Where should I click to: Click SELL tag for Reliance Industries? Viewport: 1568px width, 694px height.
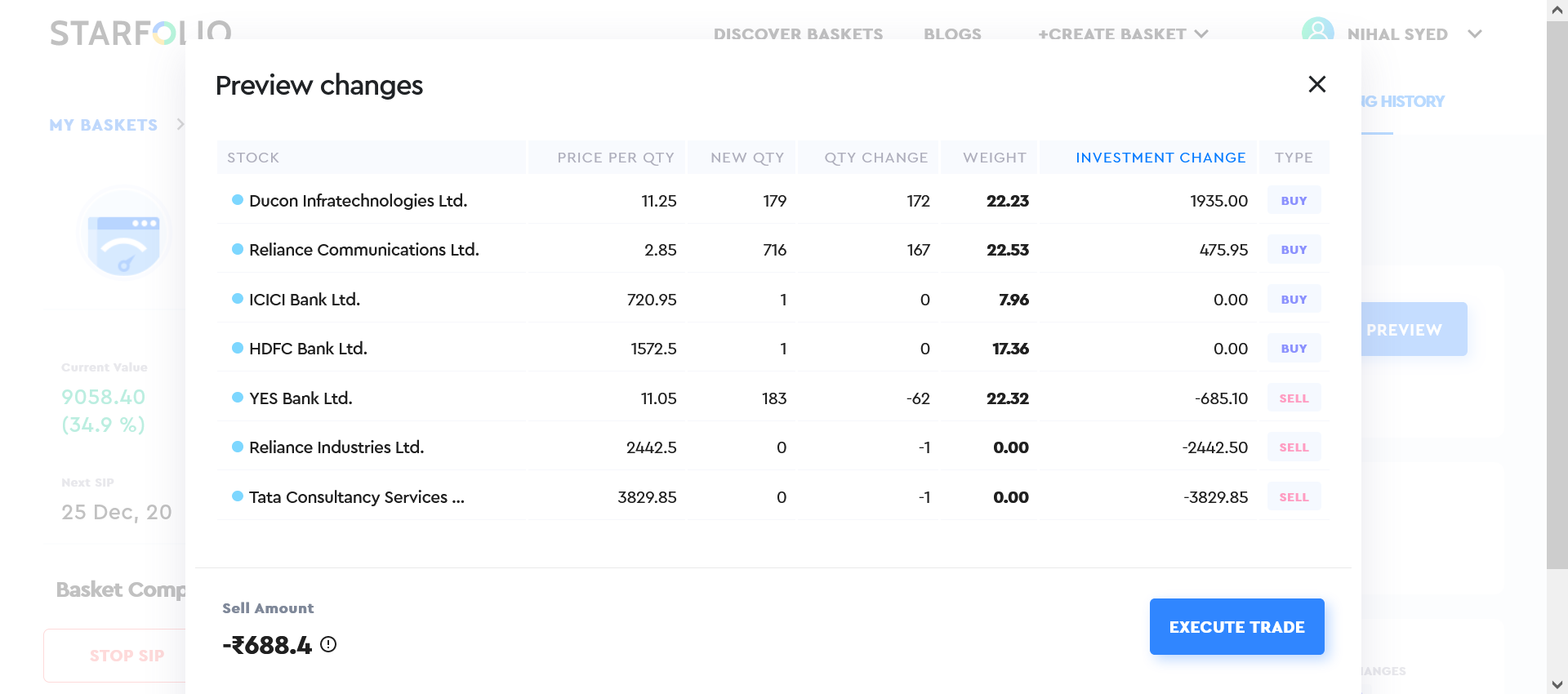pos(1294,447)
